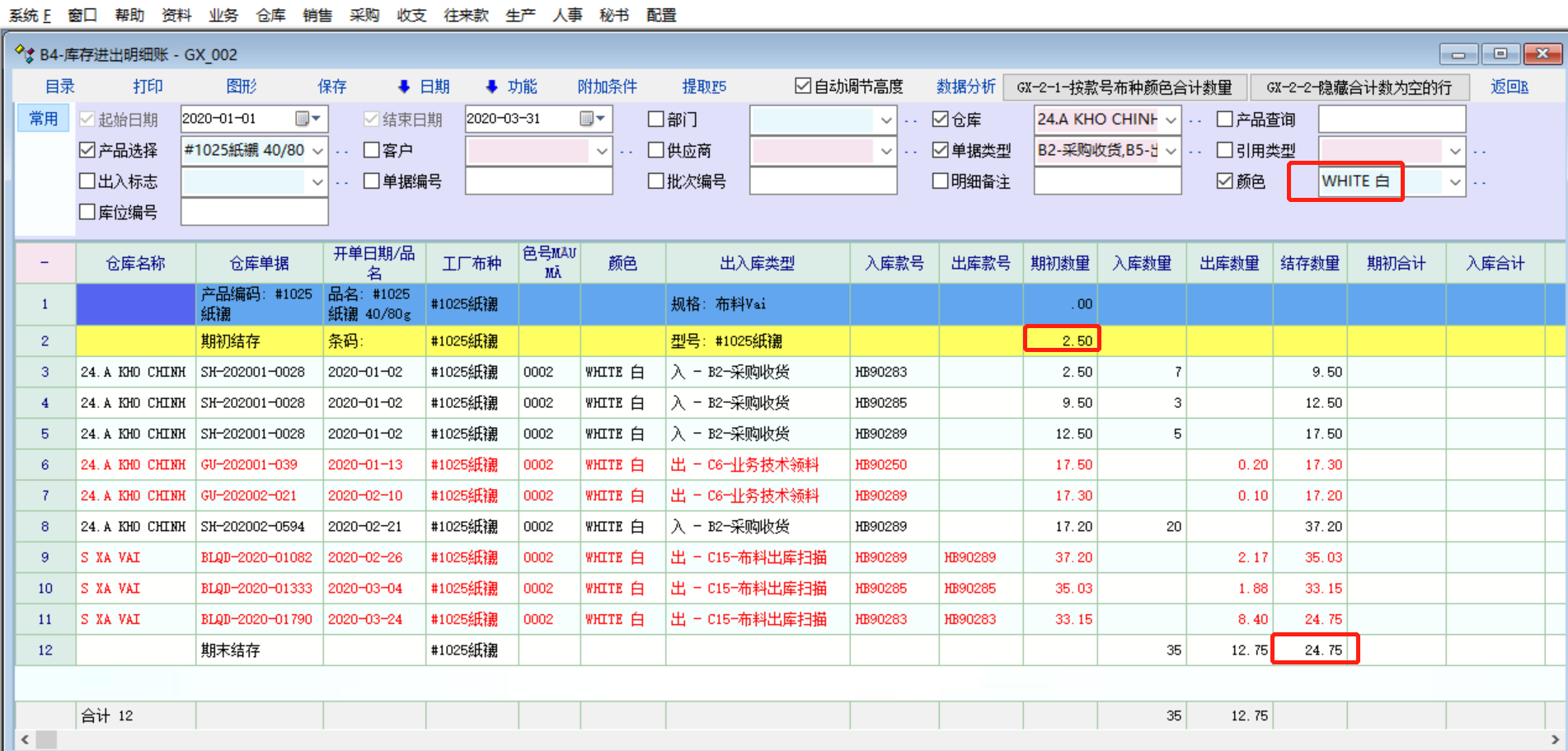This screenshot has width=1568, height=751.
Task: Click the blue arrow beside 功能
Action: pos(491,87)
